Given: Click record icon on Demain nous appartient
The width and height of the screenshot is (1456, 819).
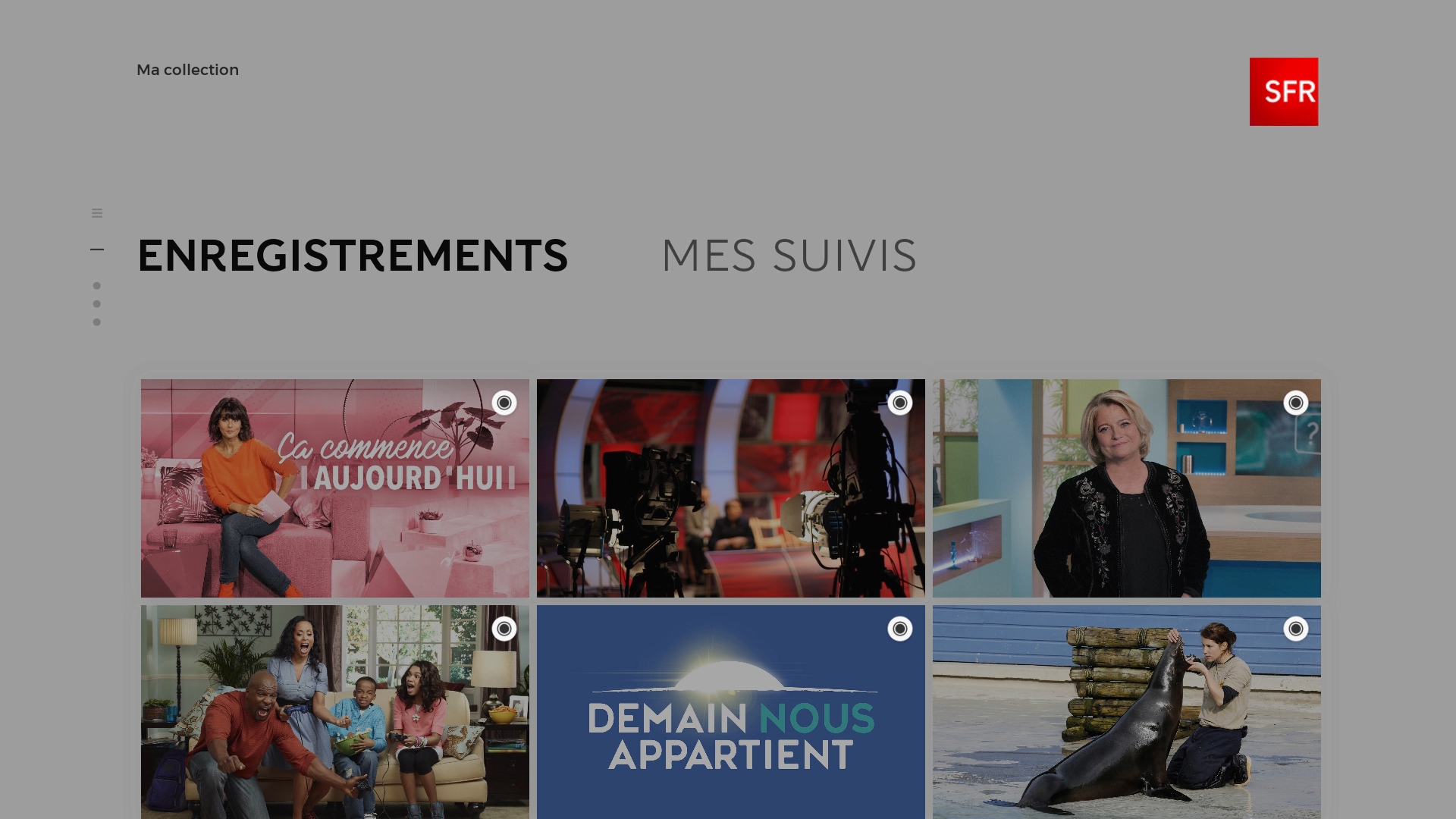Looking at the screenshot, I should pyautogui.click(x=900, y=629).
